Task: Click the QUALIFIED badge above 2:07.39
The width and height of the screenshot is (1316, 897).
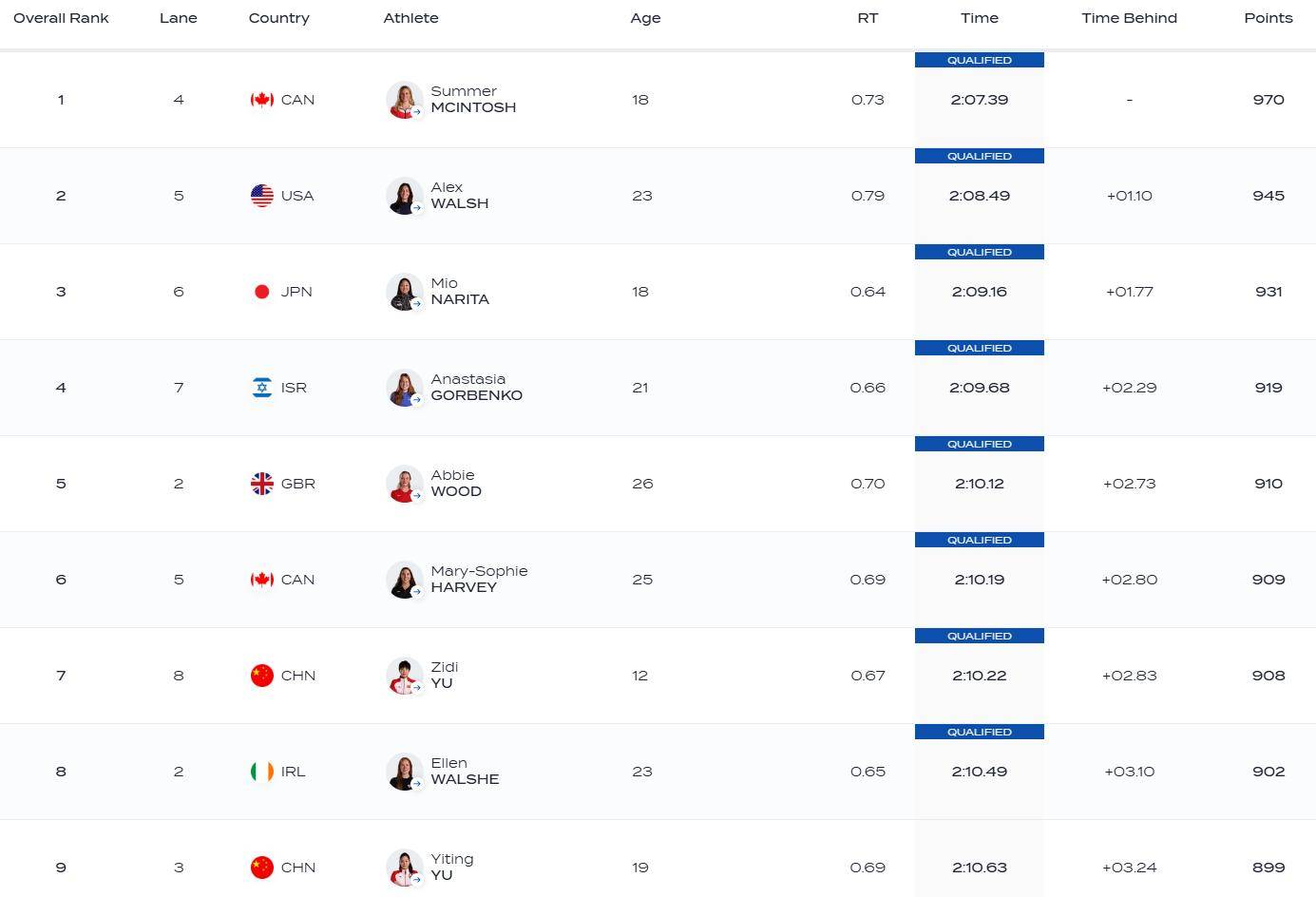Action: coord(980,60)
